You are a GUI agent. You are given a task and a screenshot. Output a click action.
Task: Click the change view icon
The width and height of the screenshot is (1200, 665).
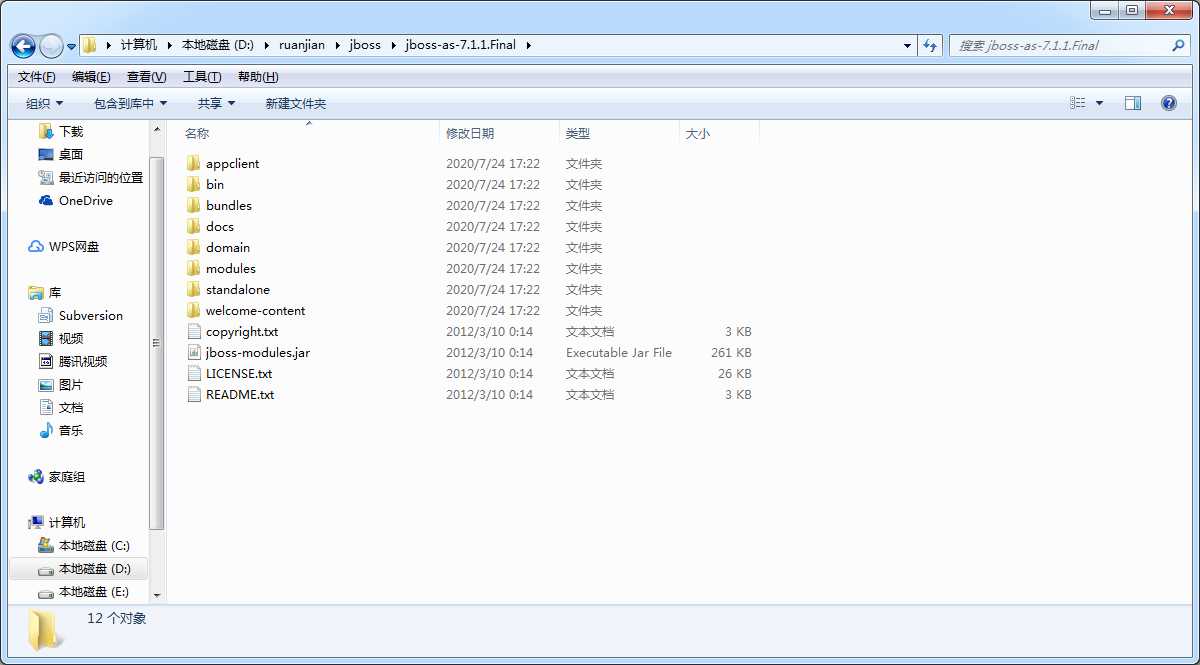click(x=1078, y=103)
